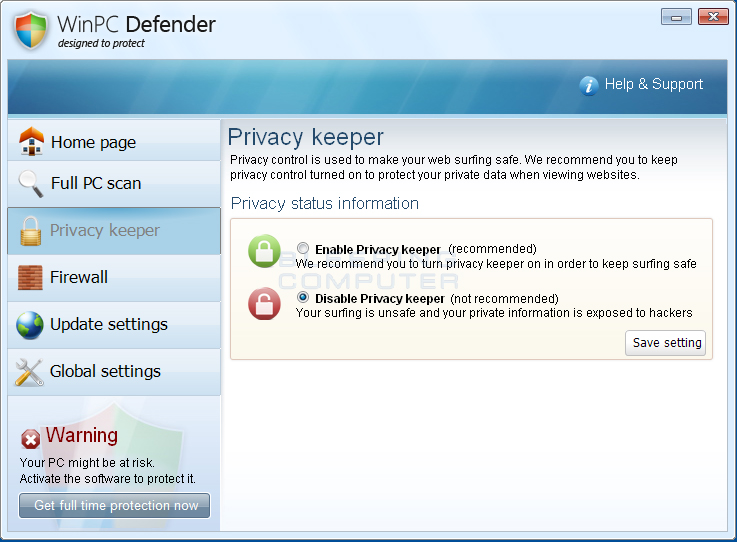This screenshot has height=542, width=737.
Task: Open the Home page section
Action: [114, 141]
